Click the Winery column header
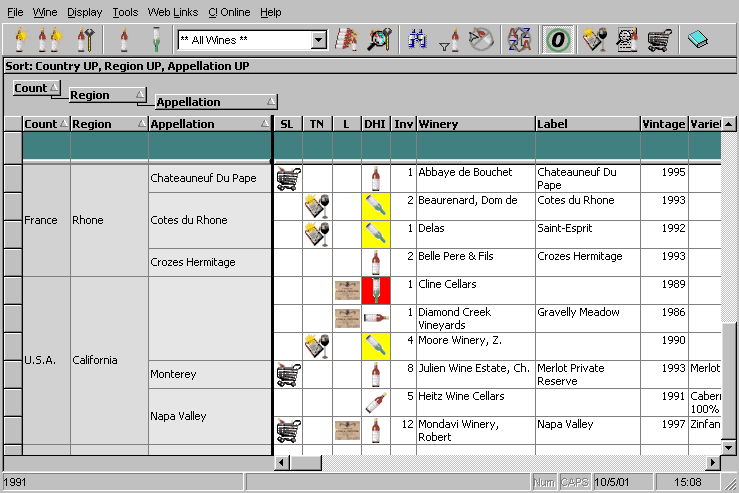 (476, 124)
